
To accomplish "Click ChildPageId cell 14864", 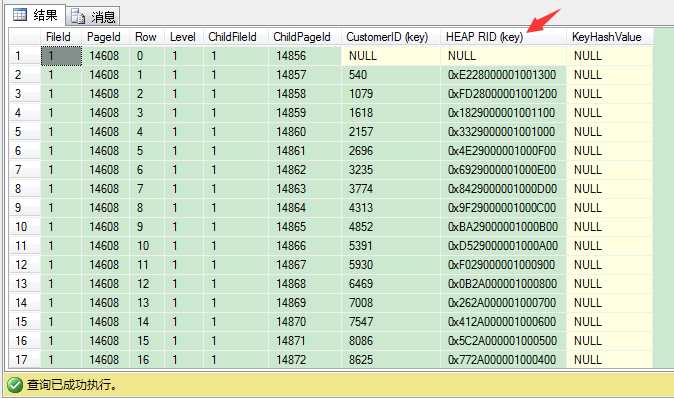I will point(305,208).
